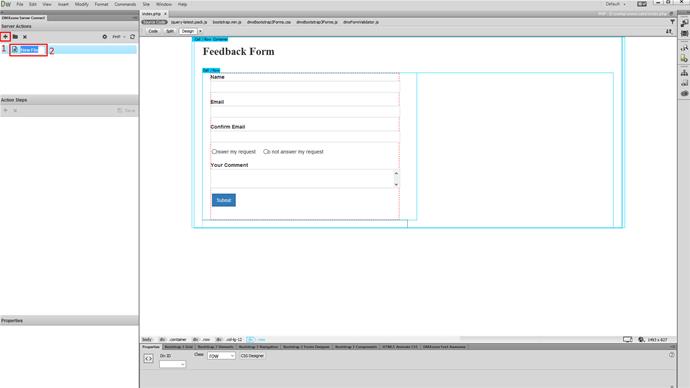
Task: Expand the Div ID dropdown field
Action: pyautogui.click(x=172, y=364)
